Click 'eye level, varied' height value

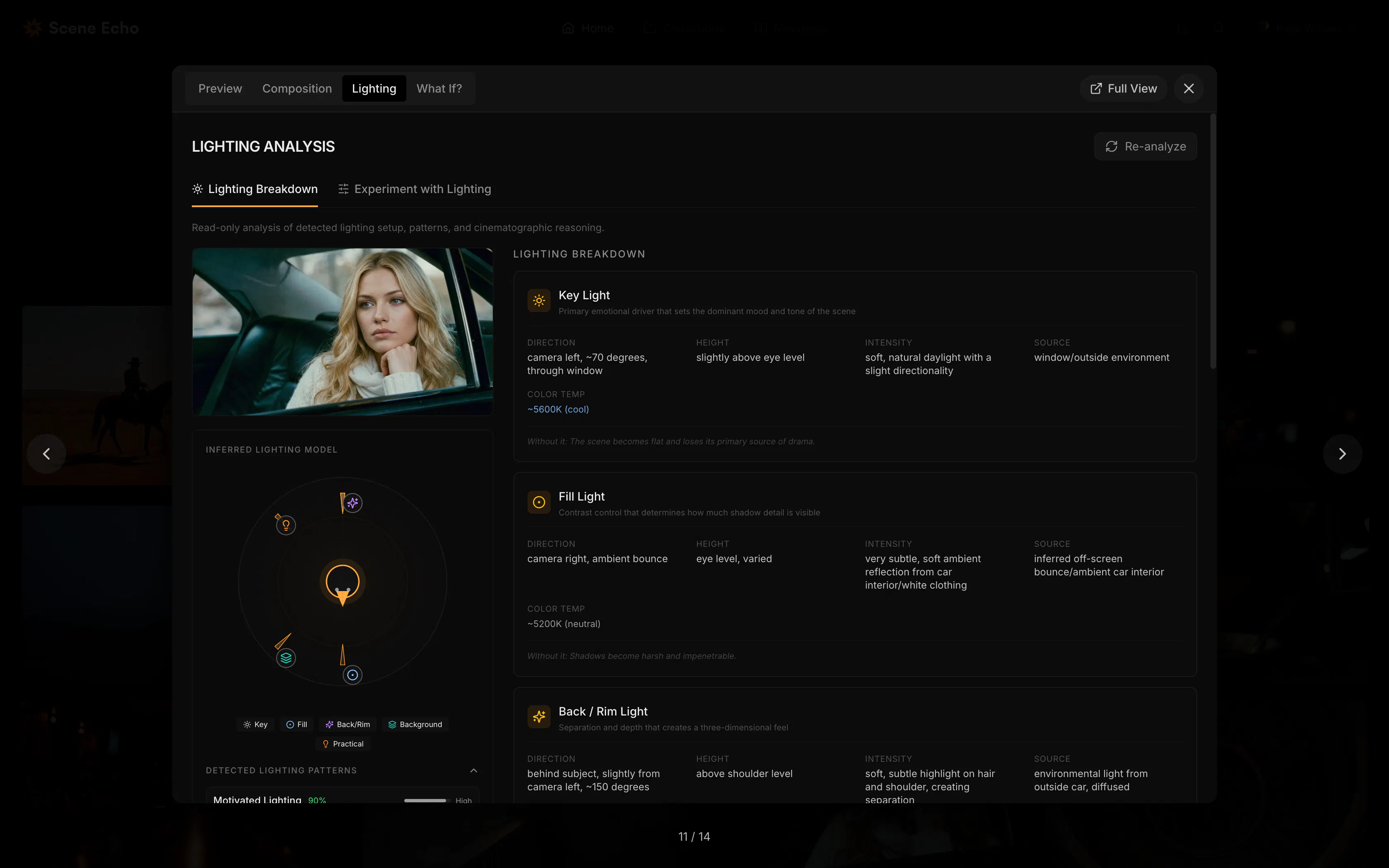(733, 559)
